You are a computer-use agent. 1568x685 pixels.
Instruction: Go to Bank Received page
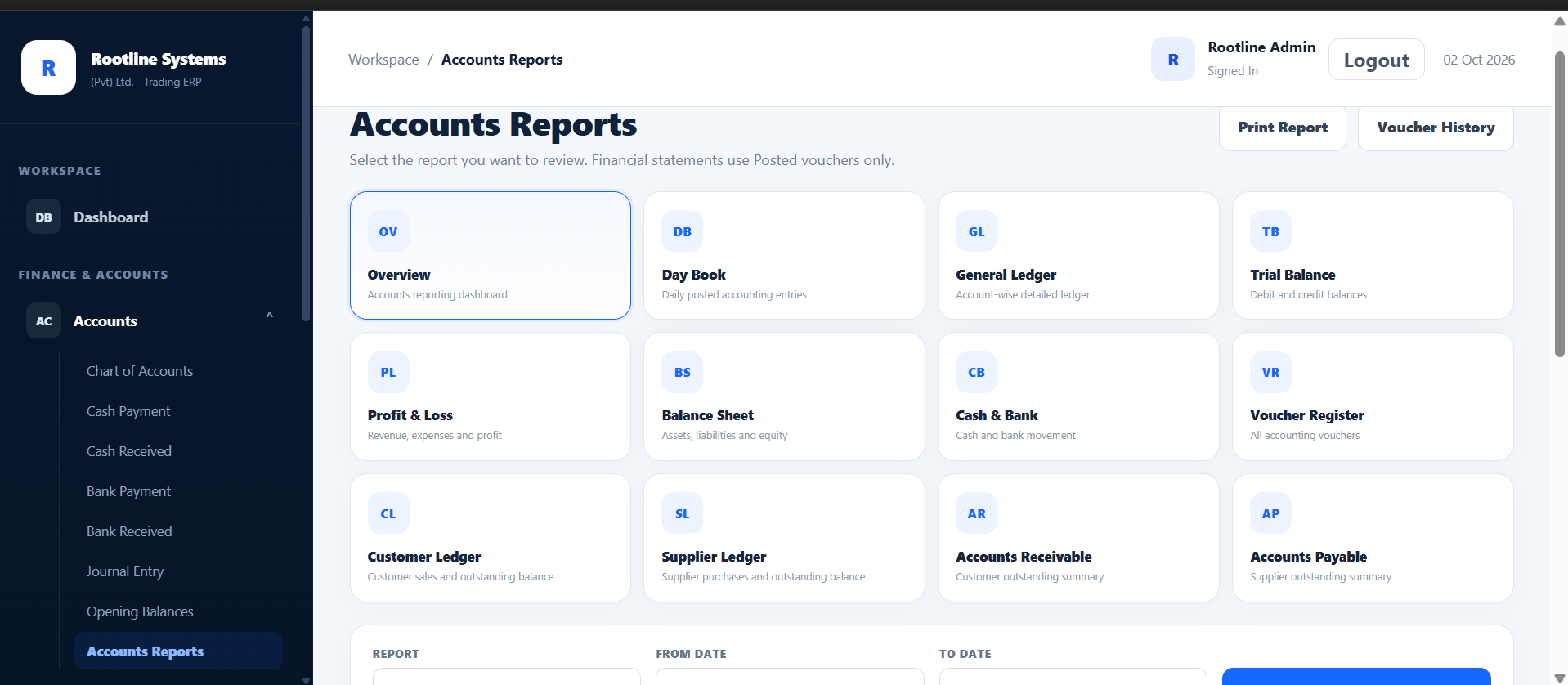pos(129,531)
